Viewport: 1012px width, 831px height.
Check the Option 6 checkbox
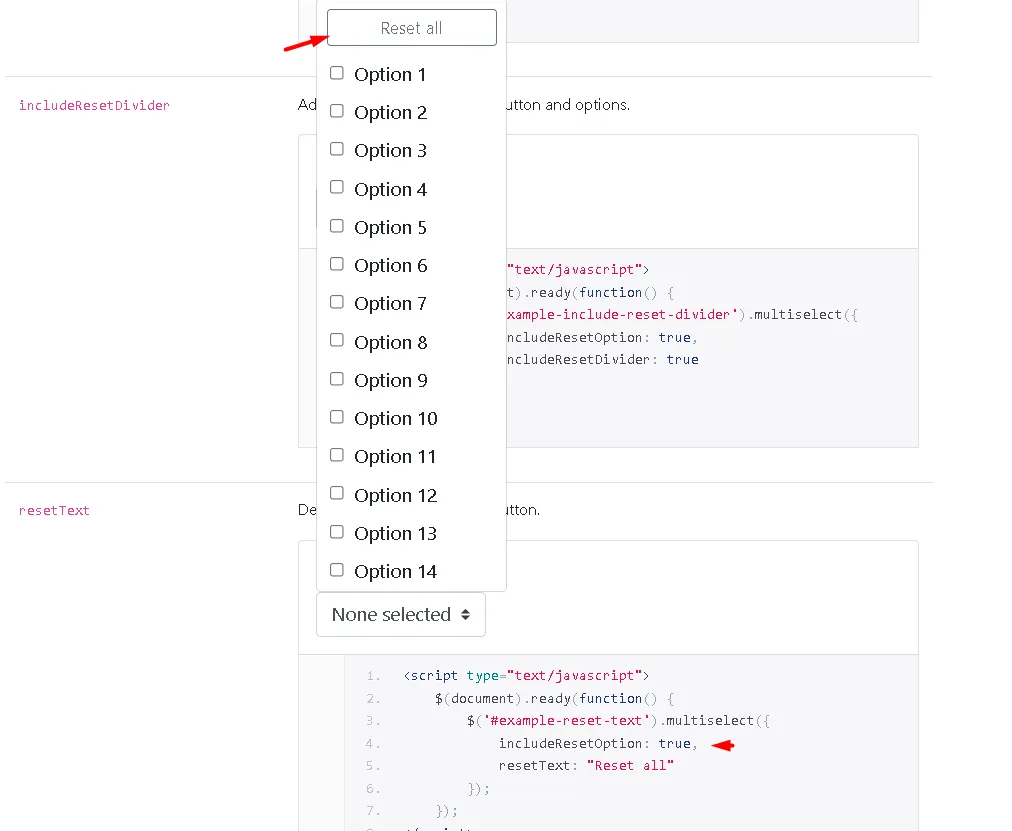337,264
